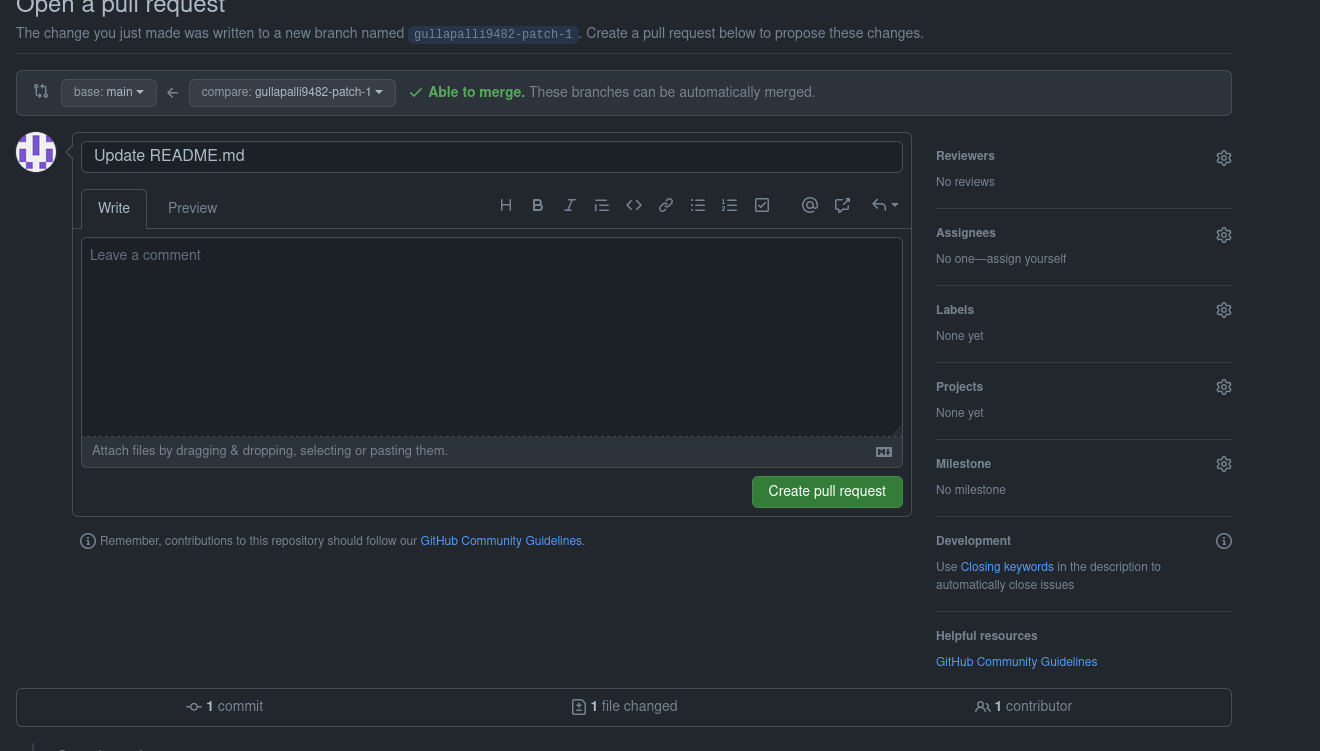Screen dimensions: 1320x751
Task: View the 1 file changed tab
Action: (624, 706)
